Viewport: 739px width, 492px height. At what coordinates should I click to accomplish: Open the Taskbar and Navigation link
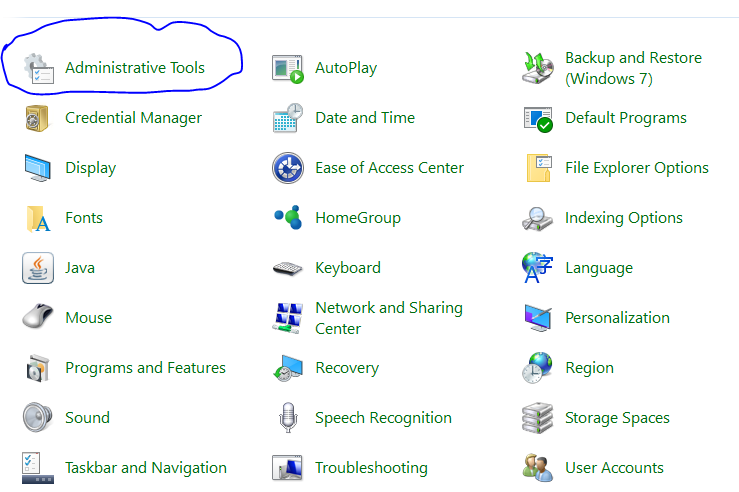pyautogui.click(x=146, y=468)
